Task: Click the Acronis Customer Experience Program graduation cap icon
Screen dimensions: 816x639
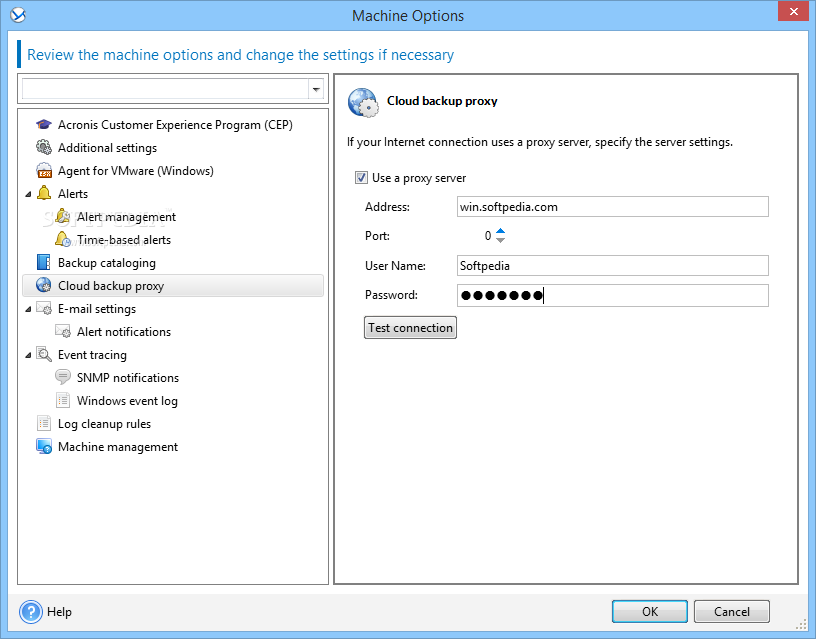Action: point(44,125)
